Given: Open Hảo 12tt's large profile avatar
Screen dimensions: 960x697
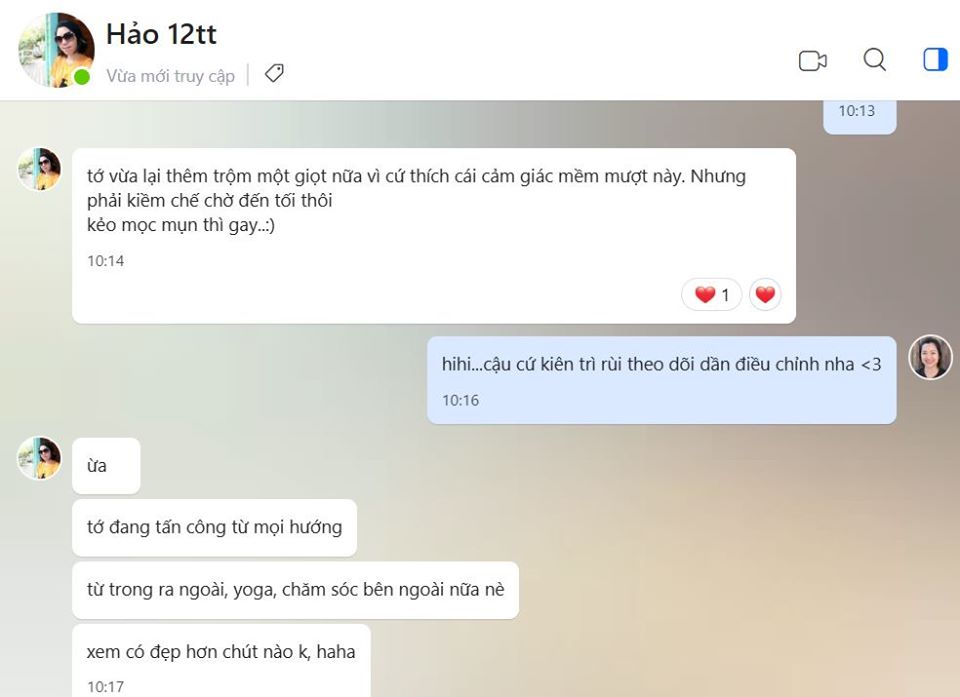Looking at the screenshot, I should pos(56,50).
